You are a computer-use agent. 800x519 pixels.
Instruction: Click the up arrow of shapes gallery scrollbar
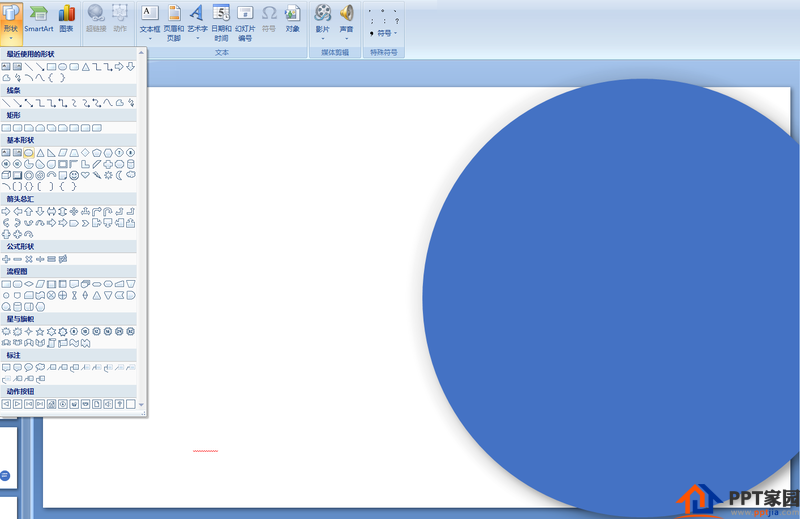pos(141,53)
